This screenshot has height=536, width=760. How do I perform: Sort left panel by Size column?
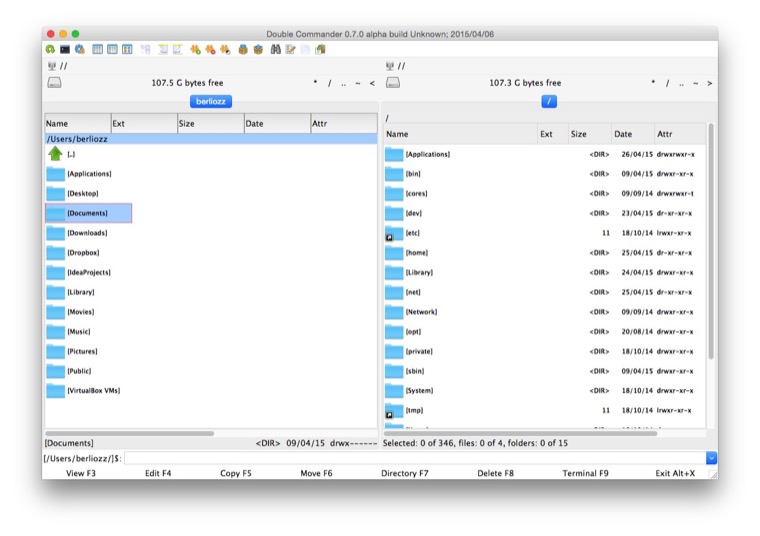[211, 124]
